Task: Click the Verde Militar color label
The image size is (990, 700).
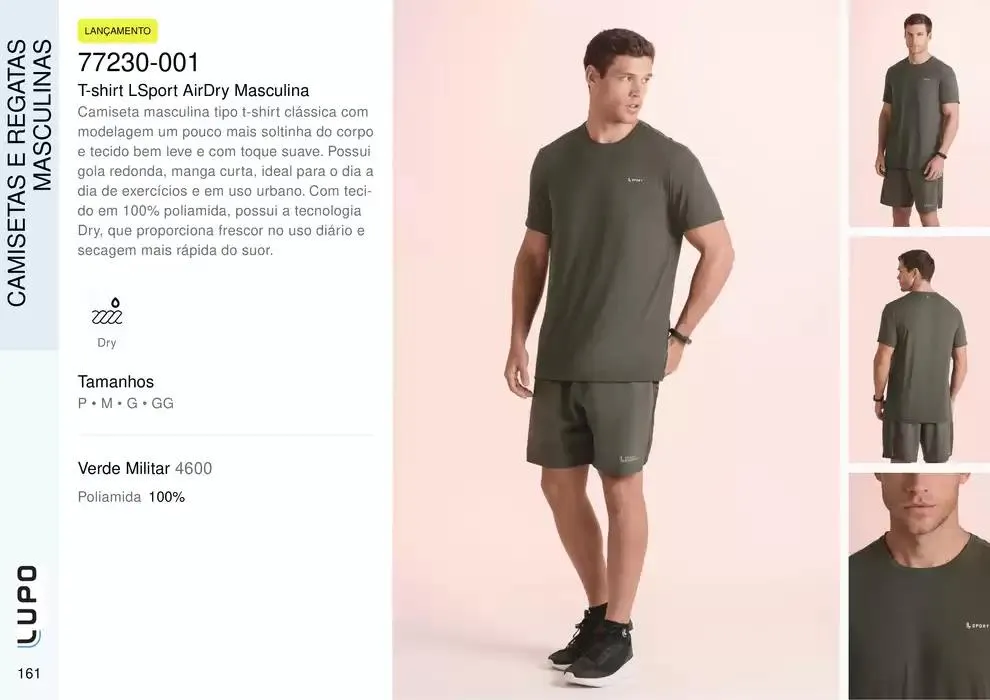Action: coord(124,468)
